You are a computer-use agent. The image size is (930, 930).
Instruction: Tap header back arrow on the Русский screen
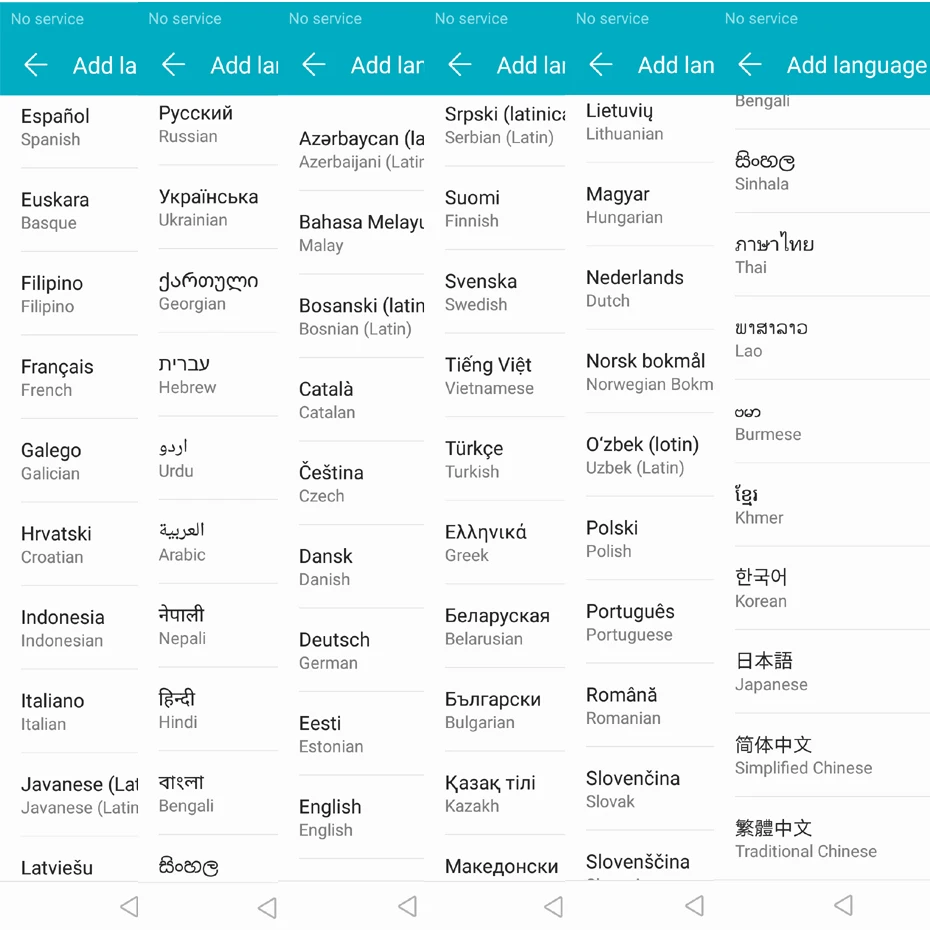[x=173, y=65]
